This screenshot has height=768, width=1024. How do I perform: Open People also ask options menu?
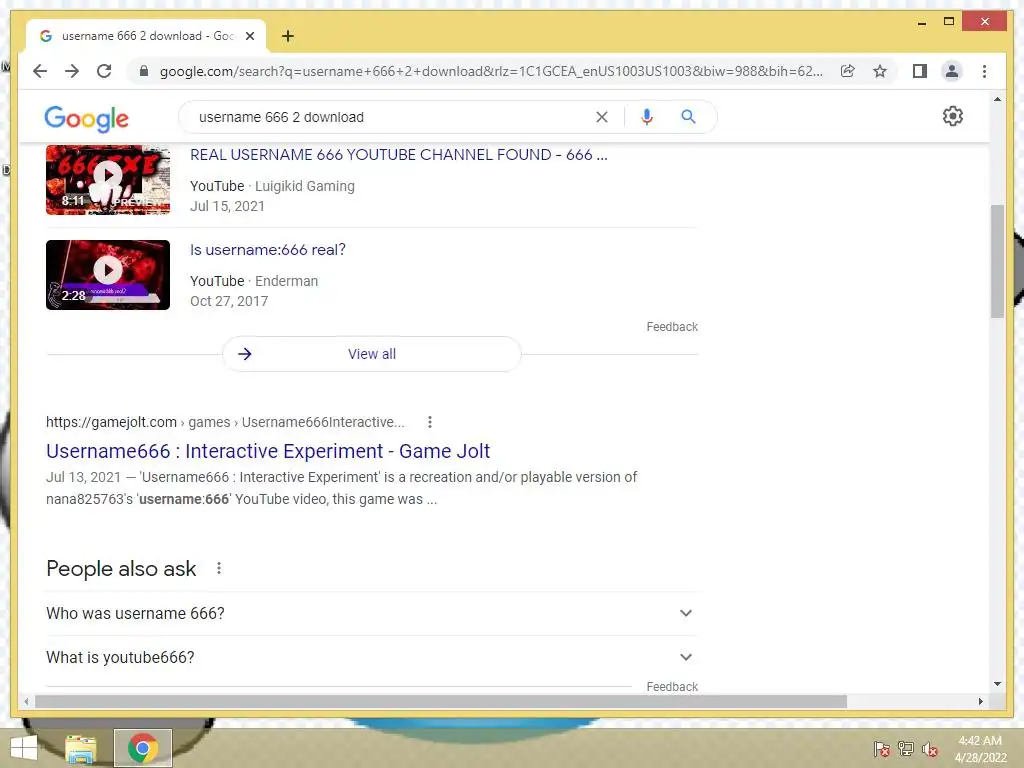point(219,568)
